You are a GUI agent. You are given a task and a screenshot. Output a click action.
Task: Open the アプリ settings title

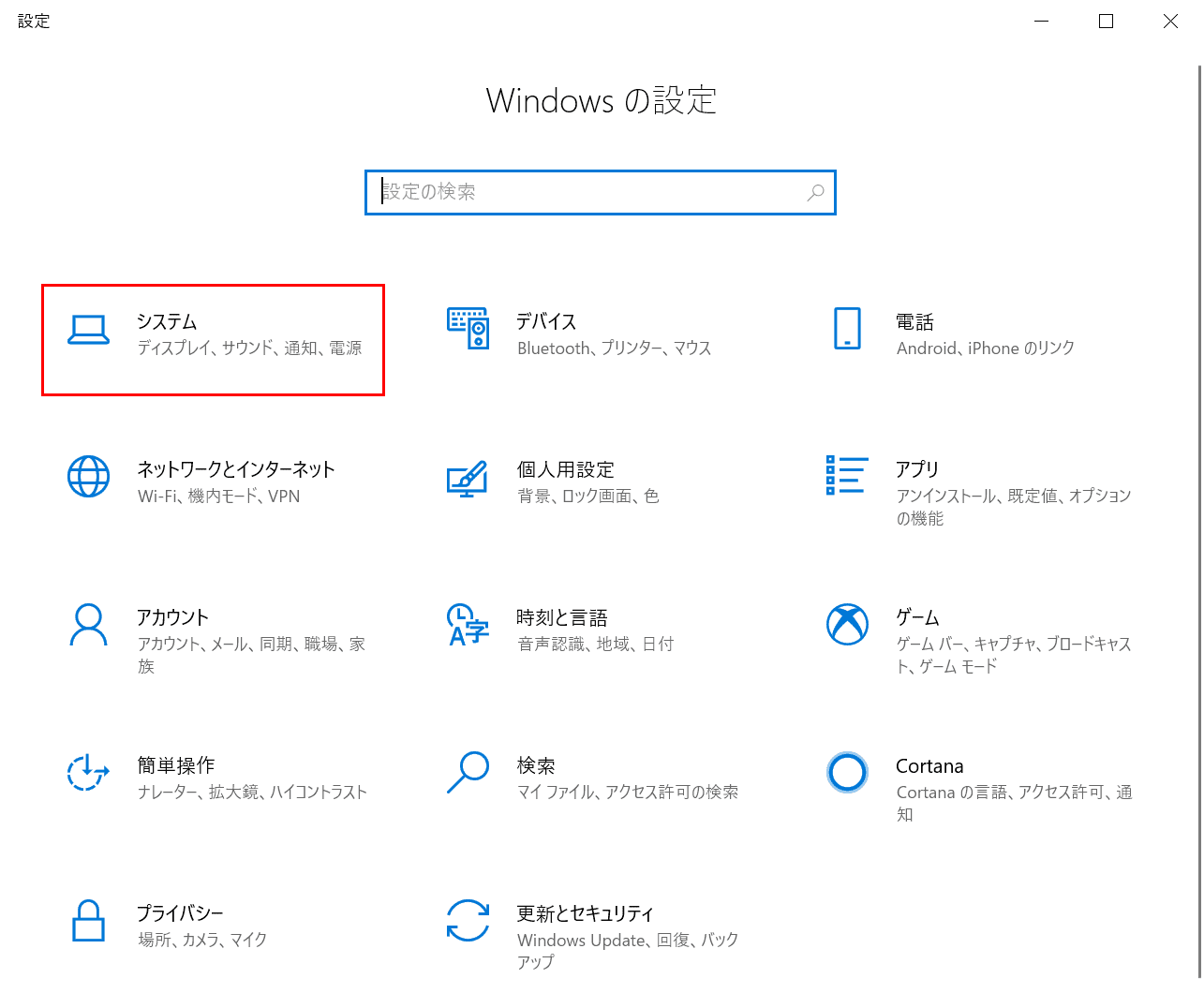pos(917,469)
